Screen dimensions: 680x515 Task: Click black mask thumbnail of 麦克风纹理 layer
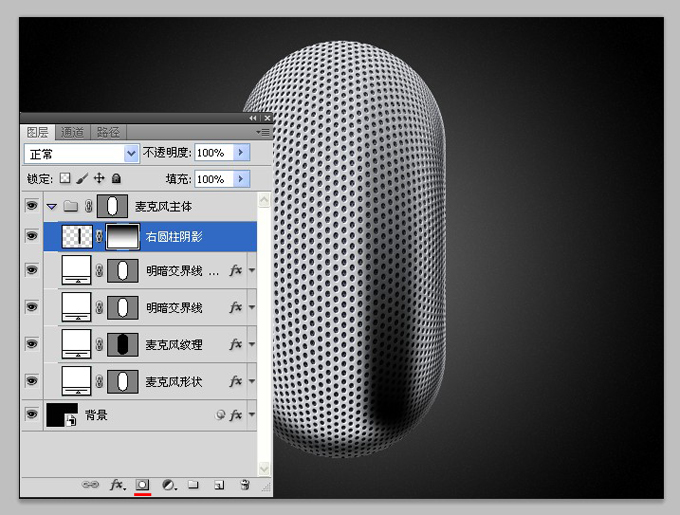[123, 345]
